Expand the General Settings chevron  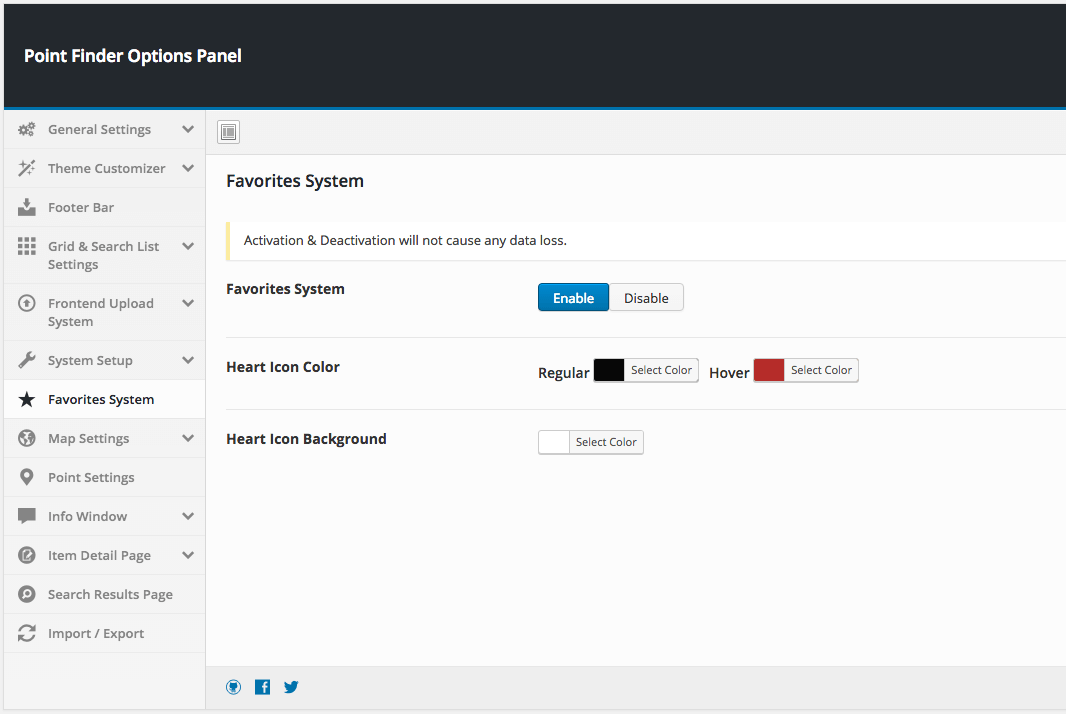188,129
